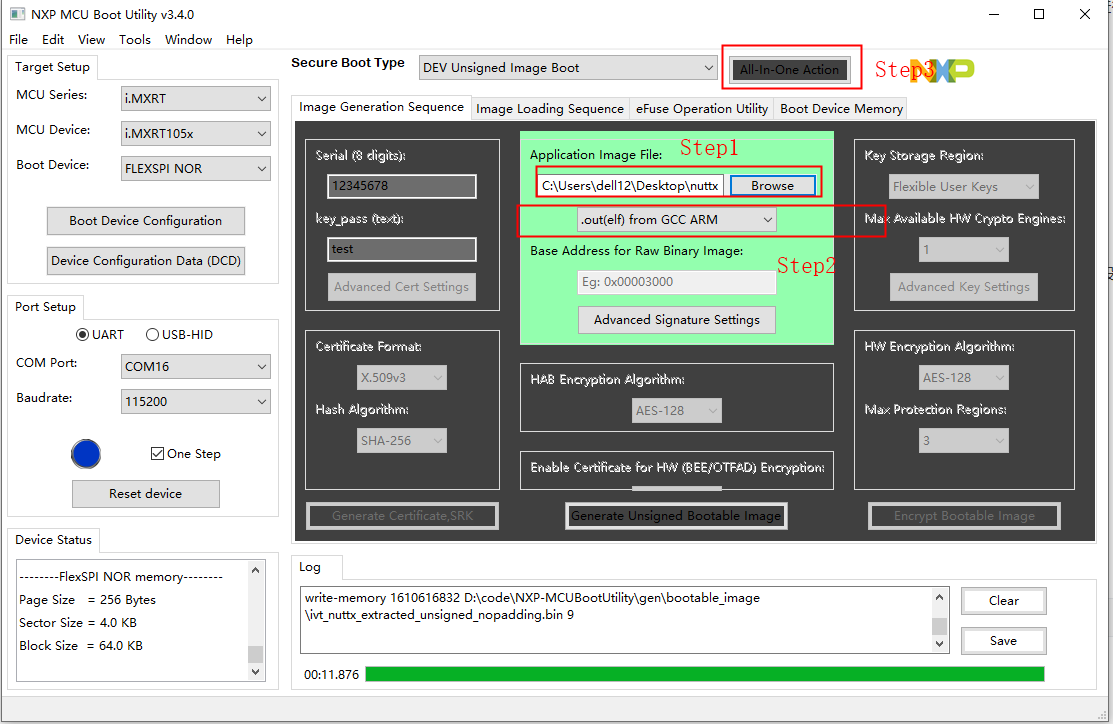1113x724 pixels.
Task: Open the MCU Series dropdown
Action: point(195,99)
